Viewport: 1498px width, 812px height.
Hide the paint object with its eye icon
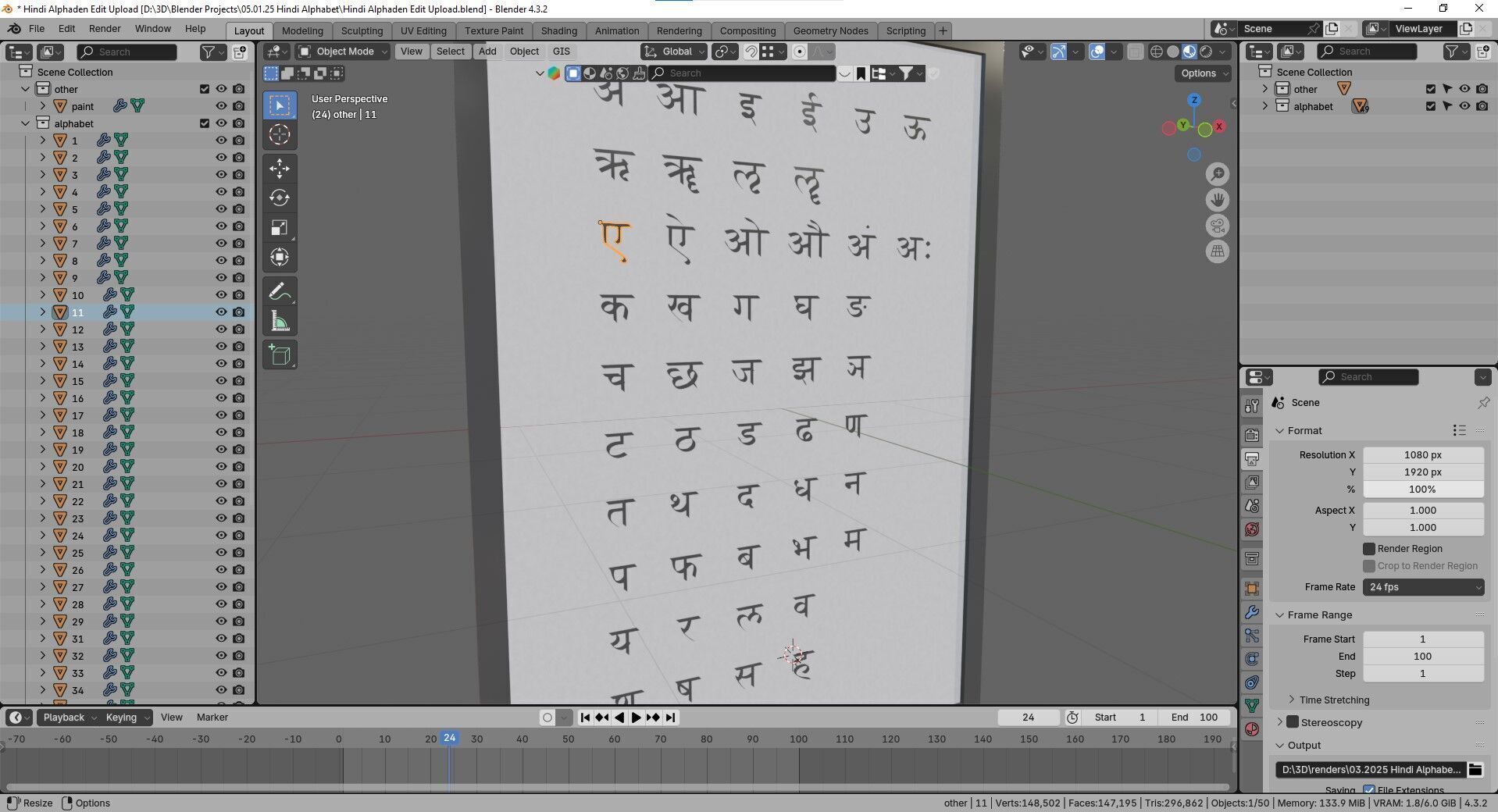tap(221, 106)
